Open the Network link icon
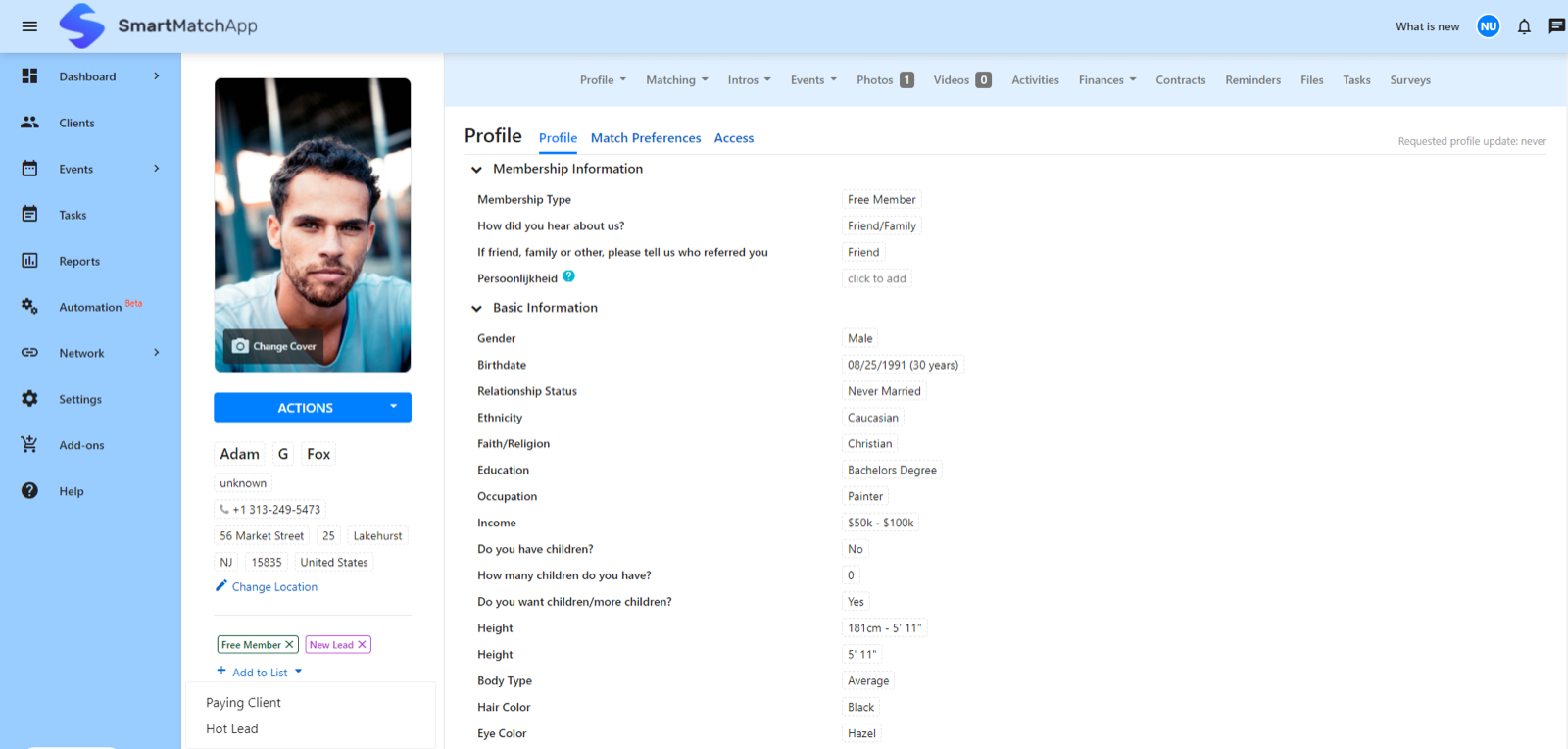1568x749 pixels. click(29, 353)
